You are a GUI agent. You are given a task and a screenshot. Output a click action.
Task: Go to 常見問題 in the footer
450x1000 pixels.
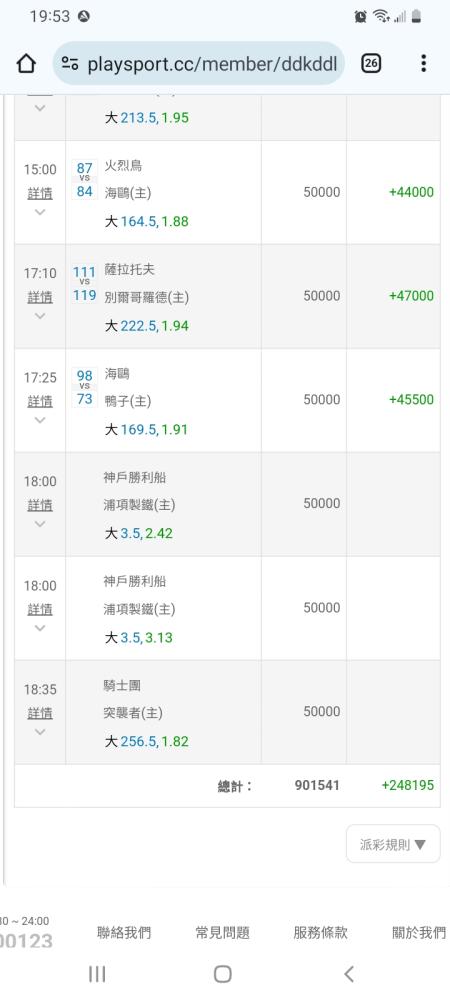222,932
